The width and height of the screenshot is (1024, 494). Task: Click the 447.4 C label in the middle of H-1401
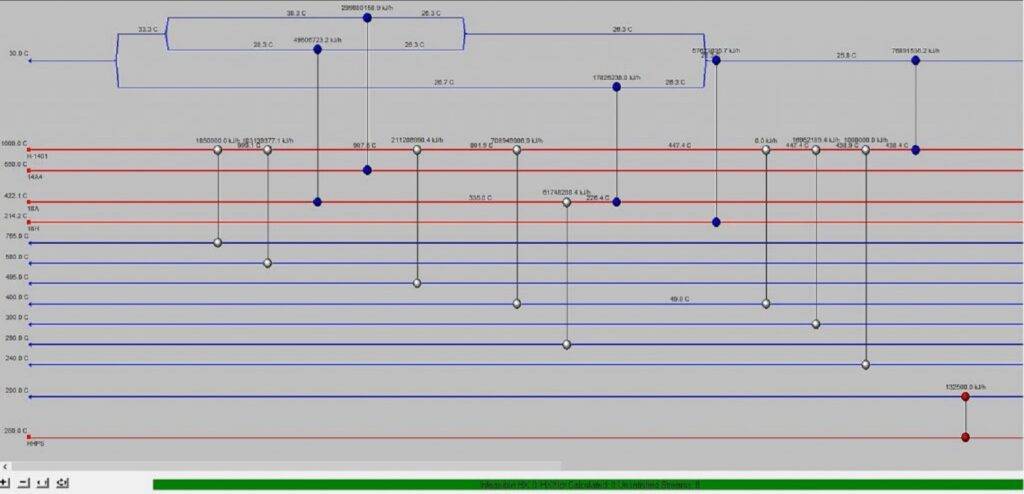[679, 145]
